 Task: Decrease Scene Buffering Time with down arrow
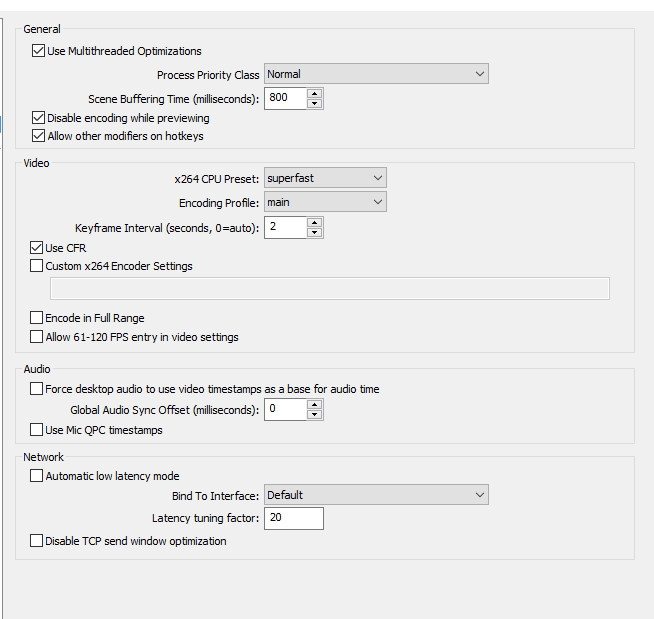314,103
